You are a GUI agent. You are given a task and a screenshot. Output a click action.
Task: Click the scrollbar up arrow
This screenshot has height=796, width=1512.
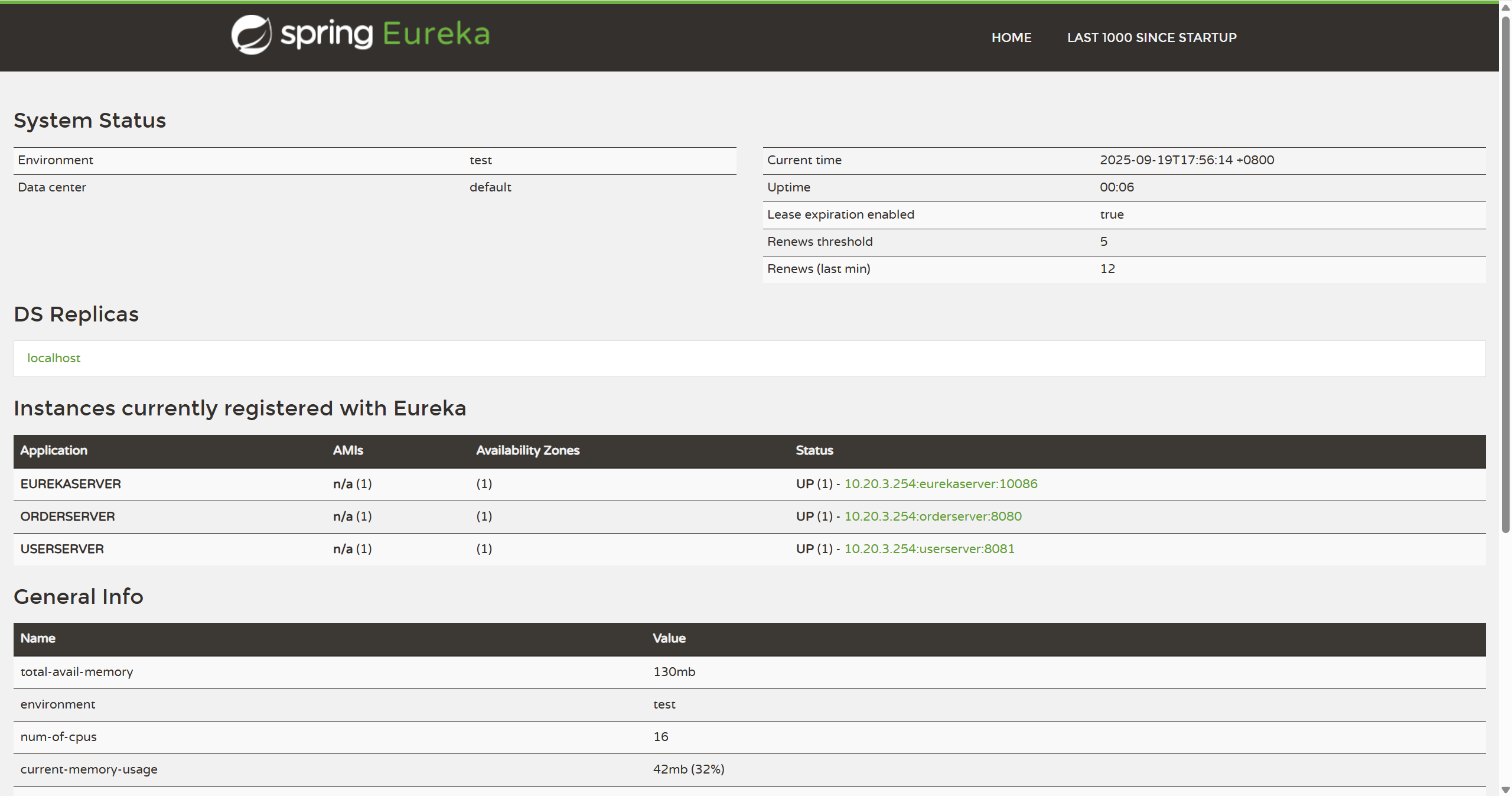point(1506,8)
